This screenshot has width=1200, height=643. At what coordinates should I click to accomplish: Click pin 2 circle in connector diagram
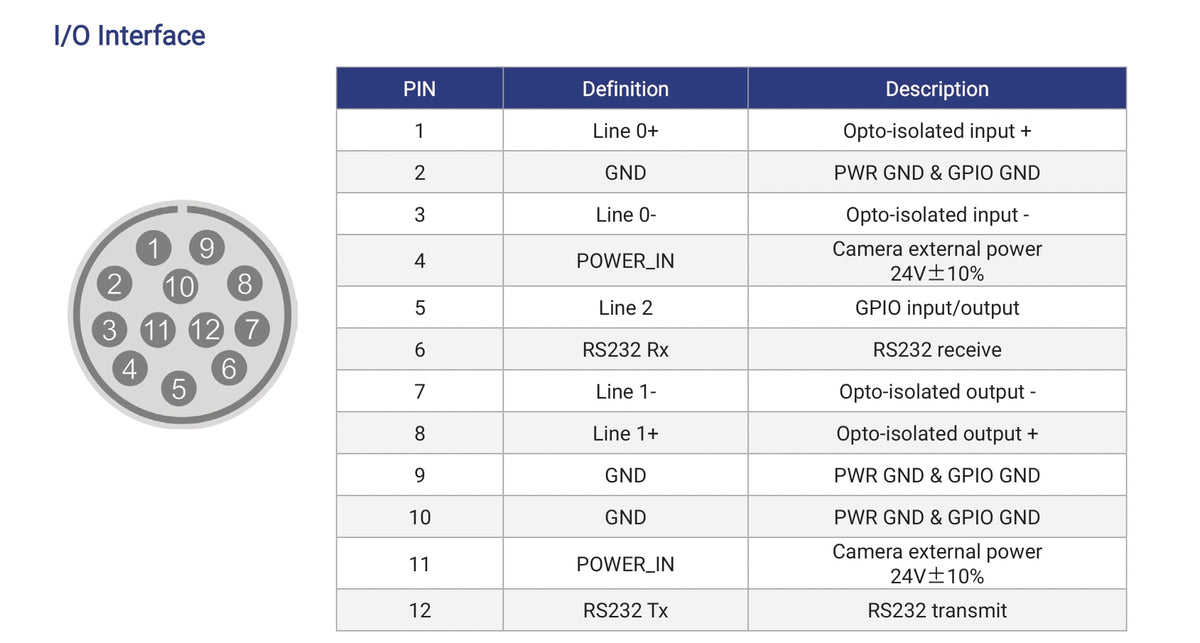click(x=114, y=284)
